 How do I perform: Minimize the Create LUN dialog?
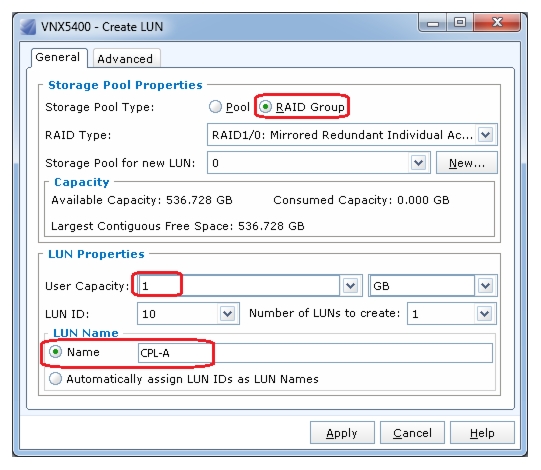(x=432, y=23)
